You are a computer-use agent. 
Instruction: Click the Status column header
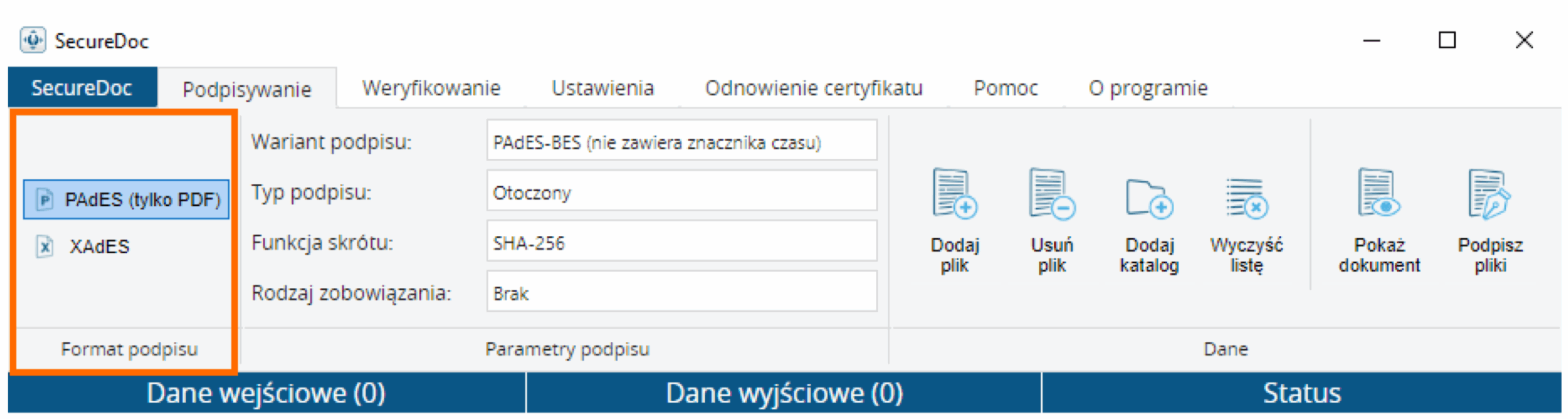tap(1301, 393)
